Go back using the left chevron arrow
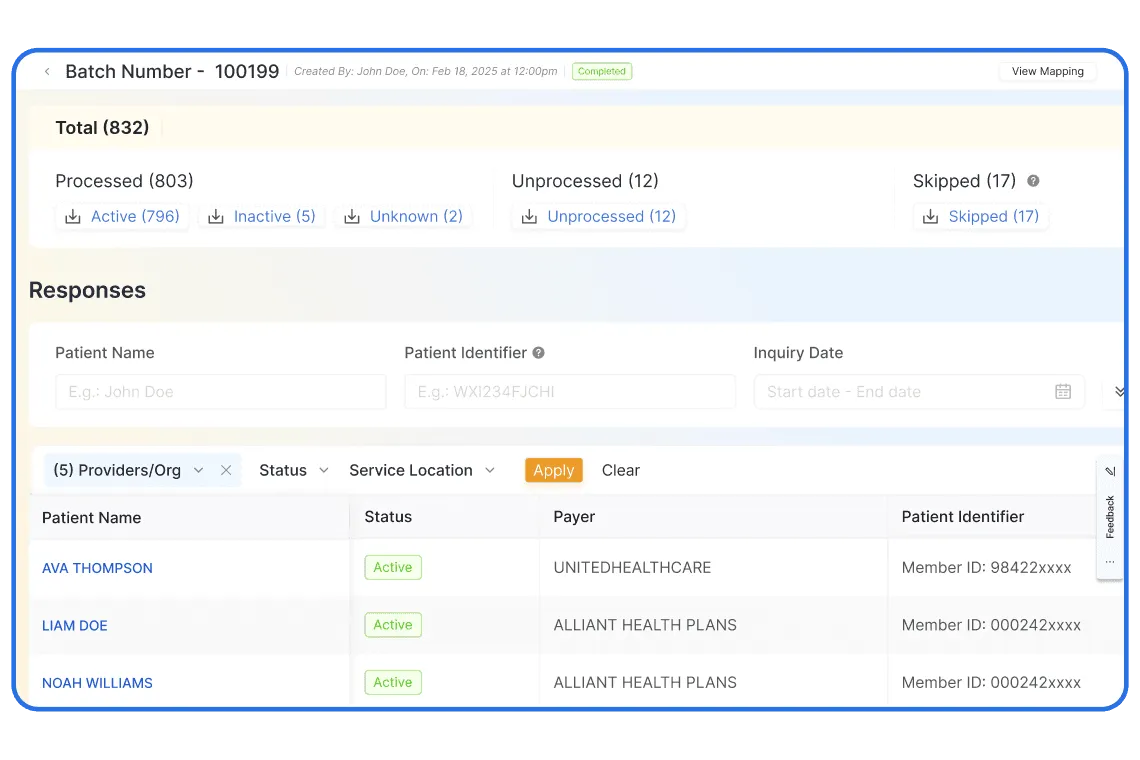The image size is (1140, 760). coord(47,71)
